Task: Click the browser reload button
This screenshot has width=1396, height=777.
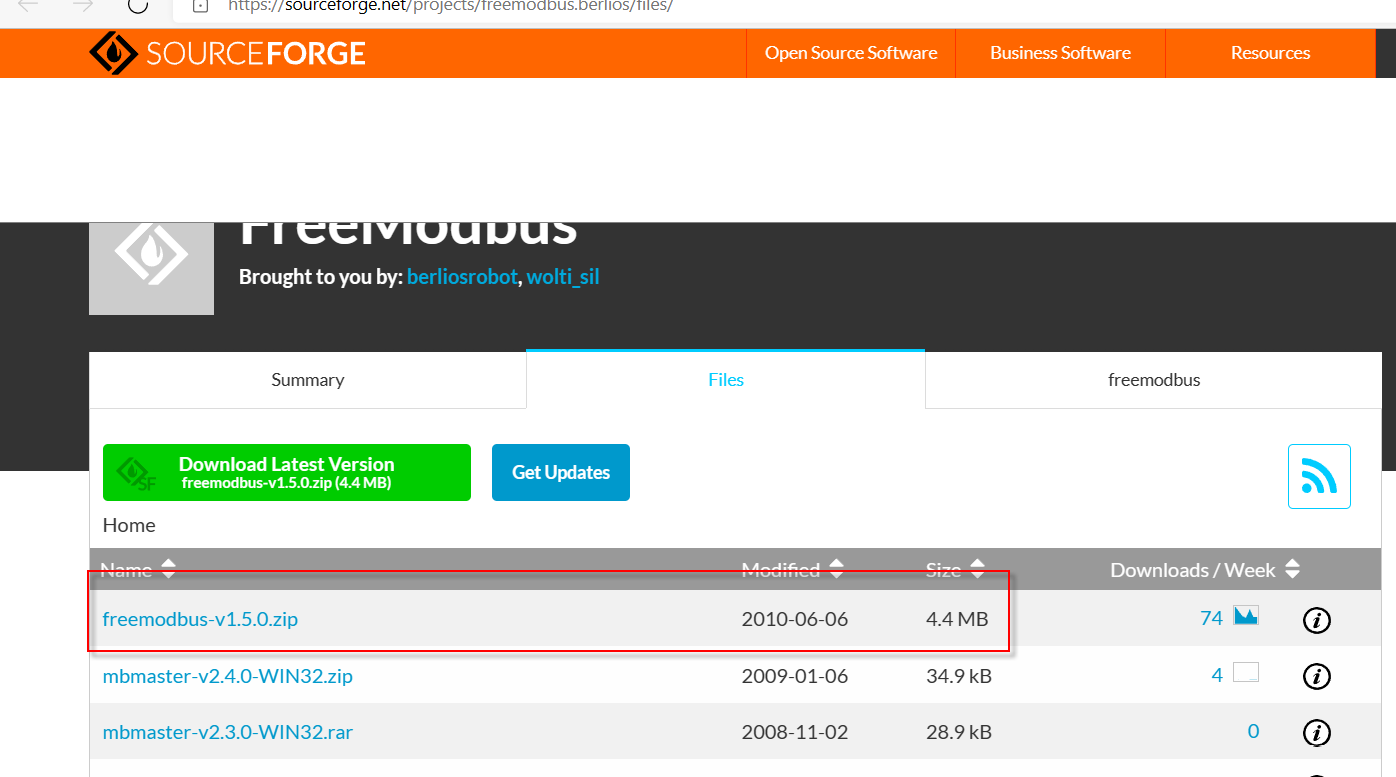Action: point(138,5)
